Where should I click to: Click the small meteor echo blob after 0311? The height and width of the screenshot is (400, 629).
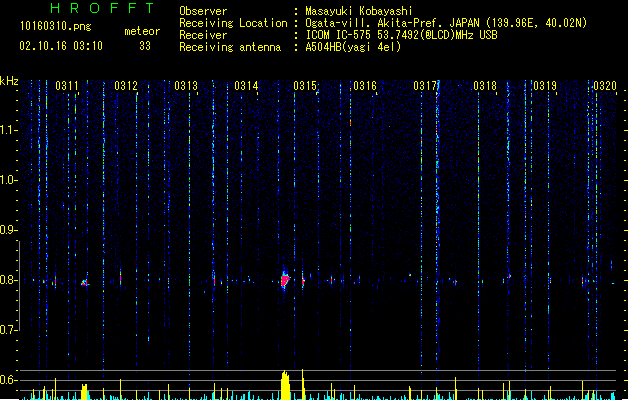tap(85, 283)
